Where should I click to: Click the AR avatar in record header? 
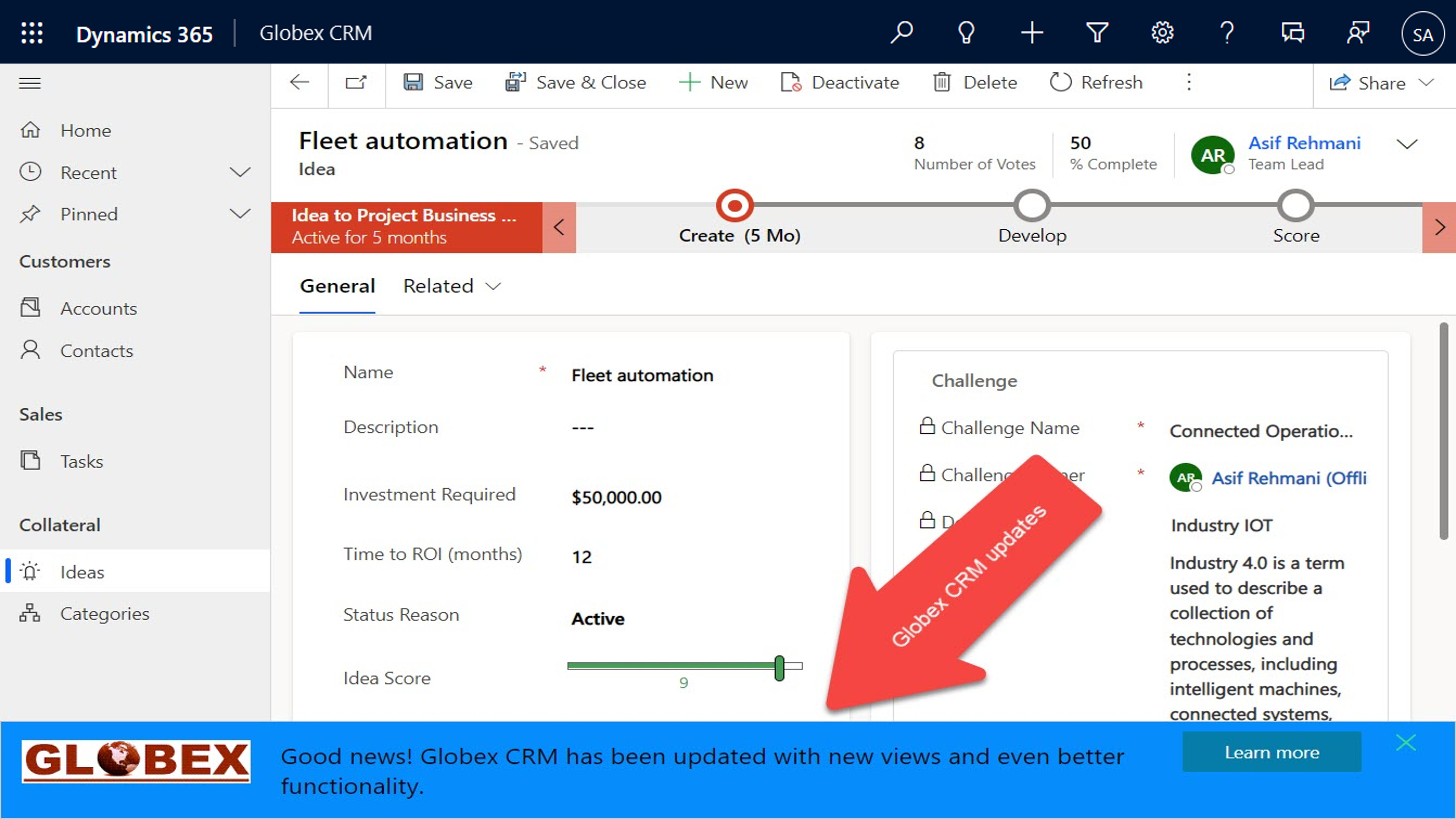1212,155
